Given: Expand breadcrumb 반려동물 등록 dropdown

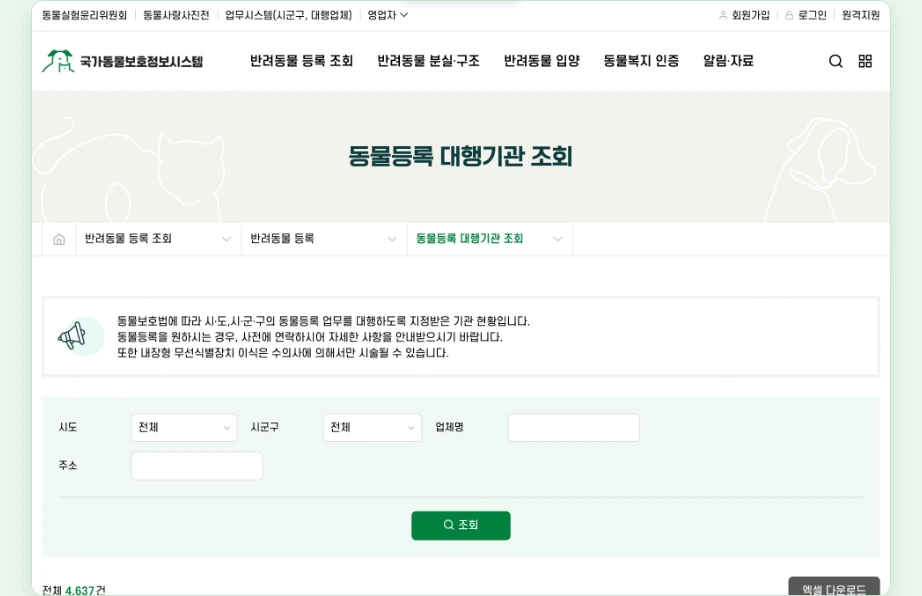Looking at the screenshot, I should (x=324, y=239).
